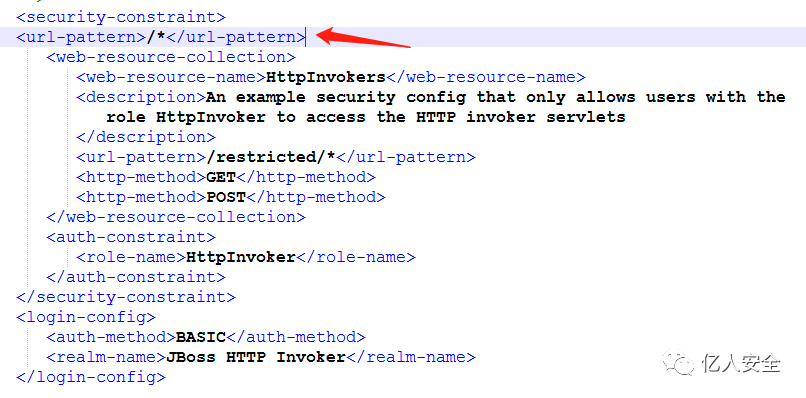Click the opening login-config tag

pyautogui.click(x=86, y=317)
